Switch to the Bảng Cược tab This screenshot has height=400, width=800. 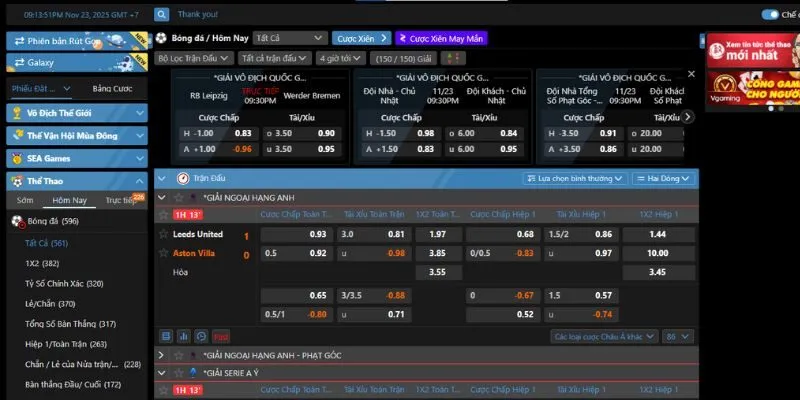112,89
